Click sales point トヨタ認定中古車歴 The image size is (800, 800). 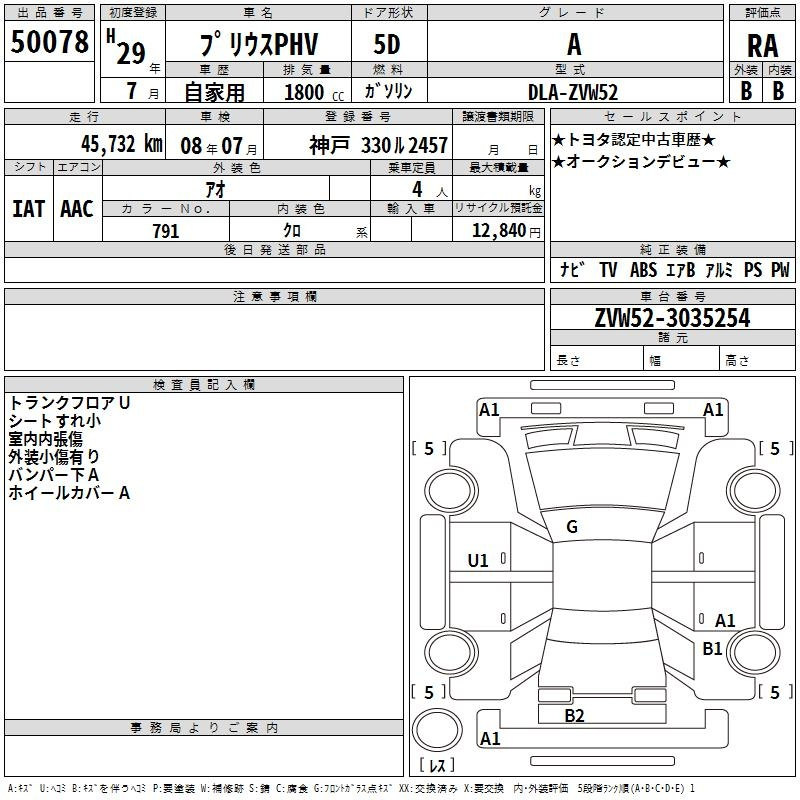click(x=634, y=140)
